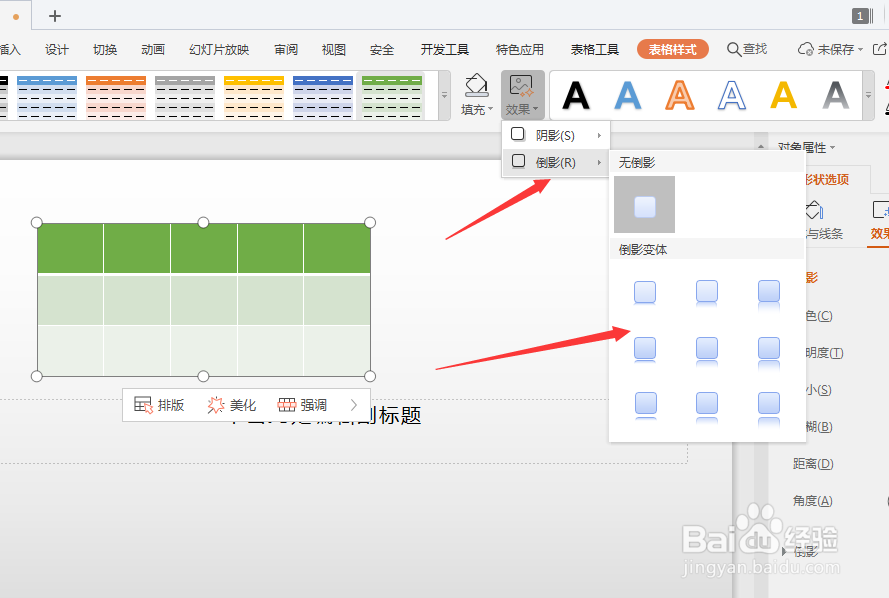Pick first reflection variant in middle row
The image size is (889, 598).
(645, 349)
